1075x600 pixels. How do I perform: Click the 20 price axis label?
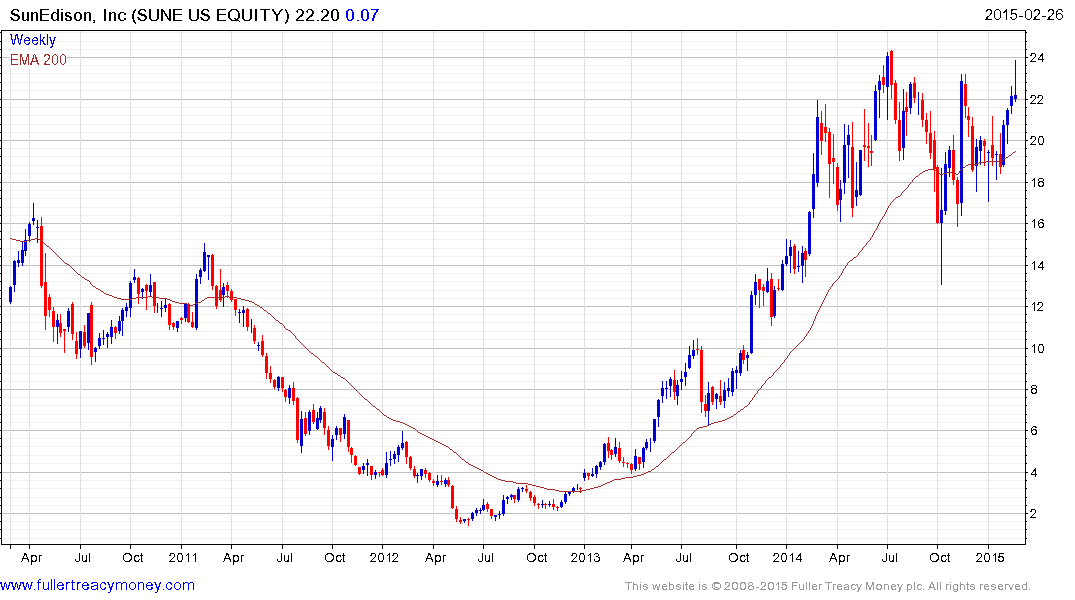click(1037, 141)
